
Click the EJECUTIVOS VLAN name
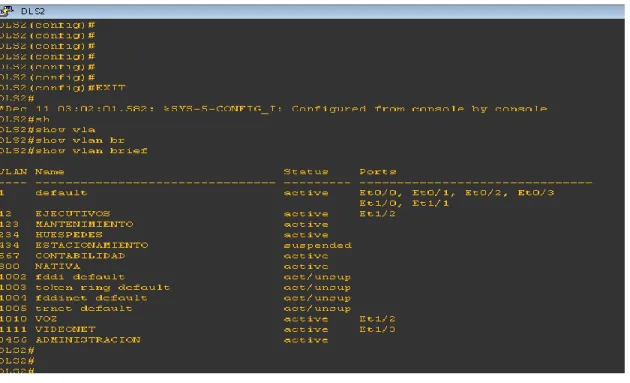tap(73, 213)
